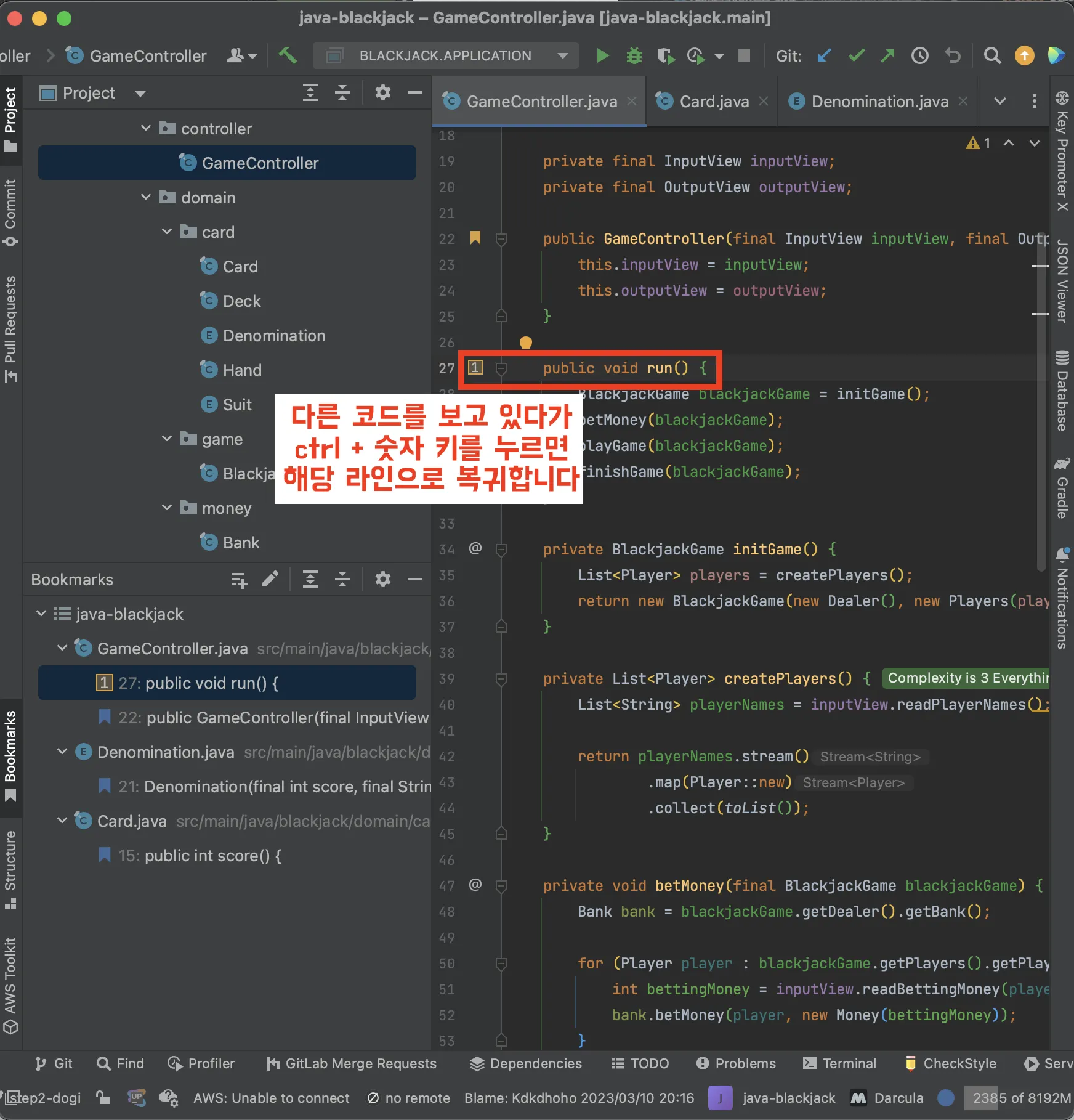The image size is (1074, 1120).
Task: Click the green Run application button
Action: click(602, 56)
